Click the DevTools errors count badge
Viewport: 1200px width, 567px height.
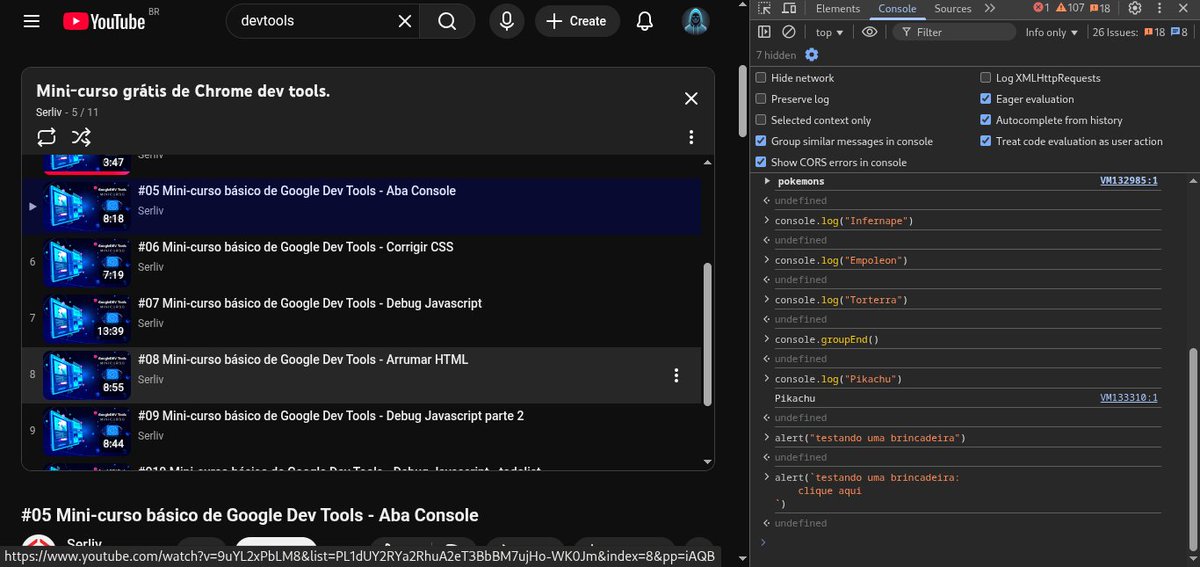click(1041, 8)
